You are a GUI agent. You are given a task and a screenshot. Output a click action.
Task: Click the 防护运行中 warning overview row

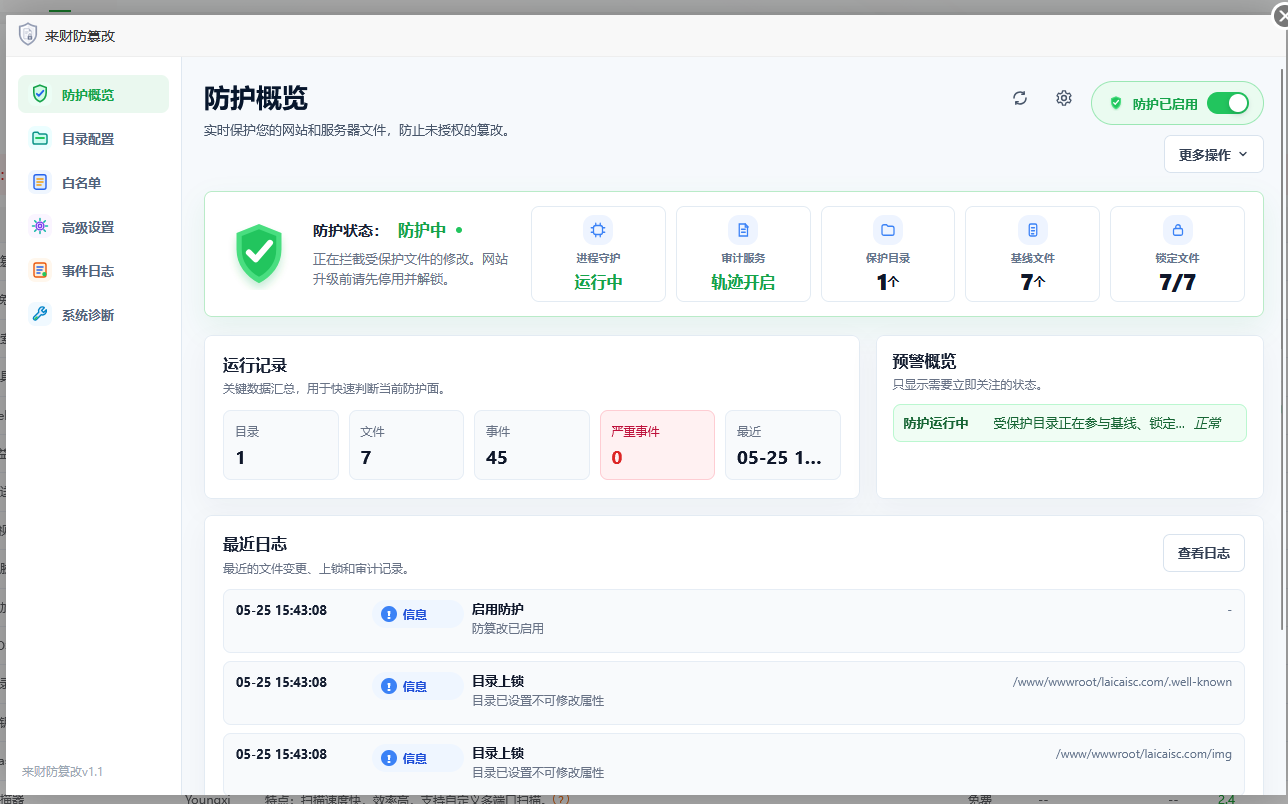tap(1069, 423)
